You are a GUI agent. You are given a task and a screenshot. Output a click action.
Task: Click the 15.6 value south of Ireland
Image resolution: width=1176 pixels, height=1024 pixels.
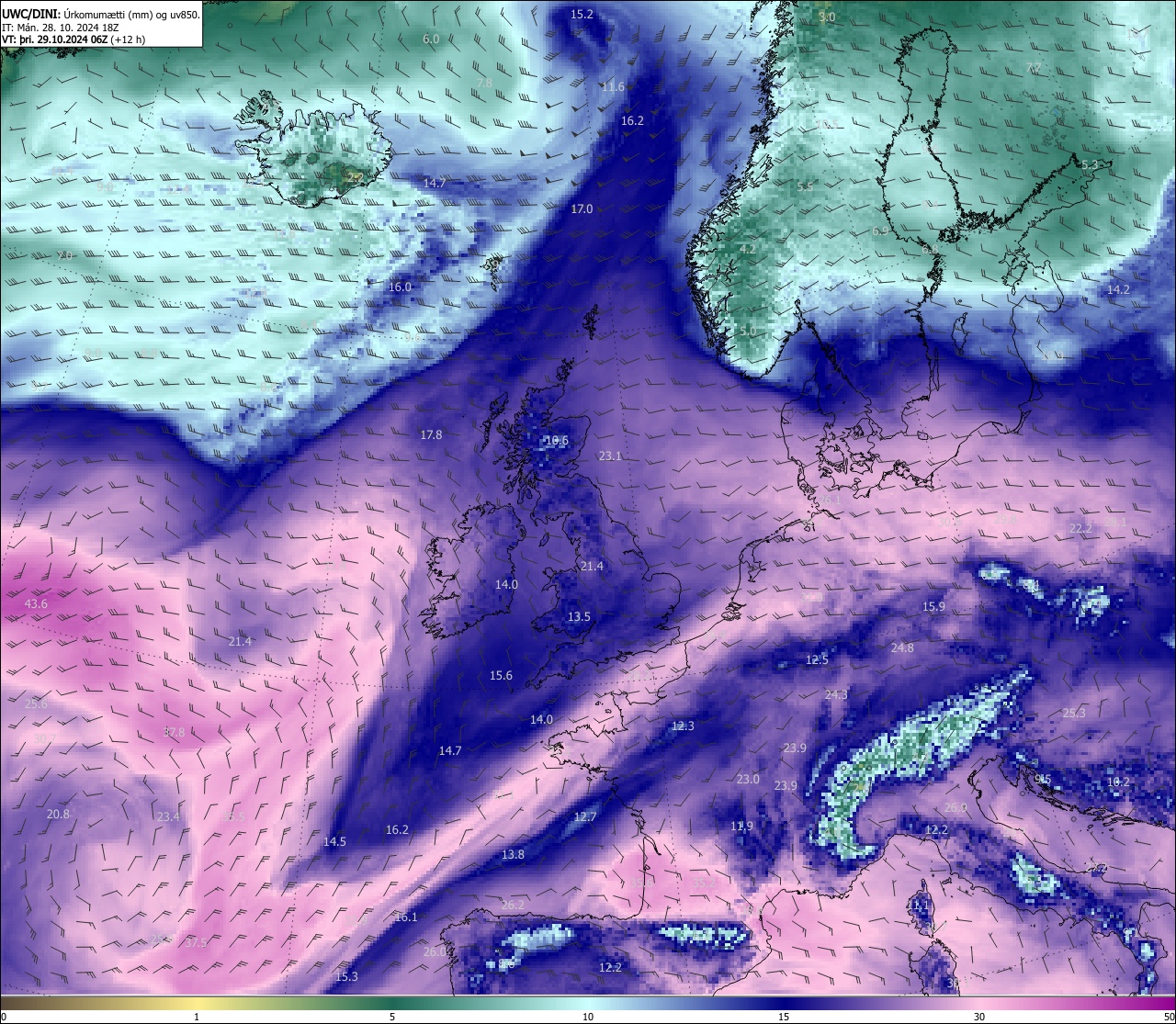[501, 676]
